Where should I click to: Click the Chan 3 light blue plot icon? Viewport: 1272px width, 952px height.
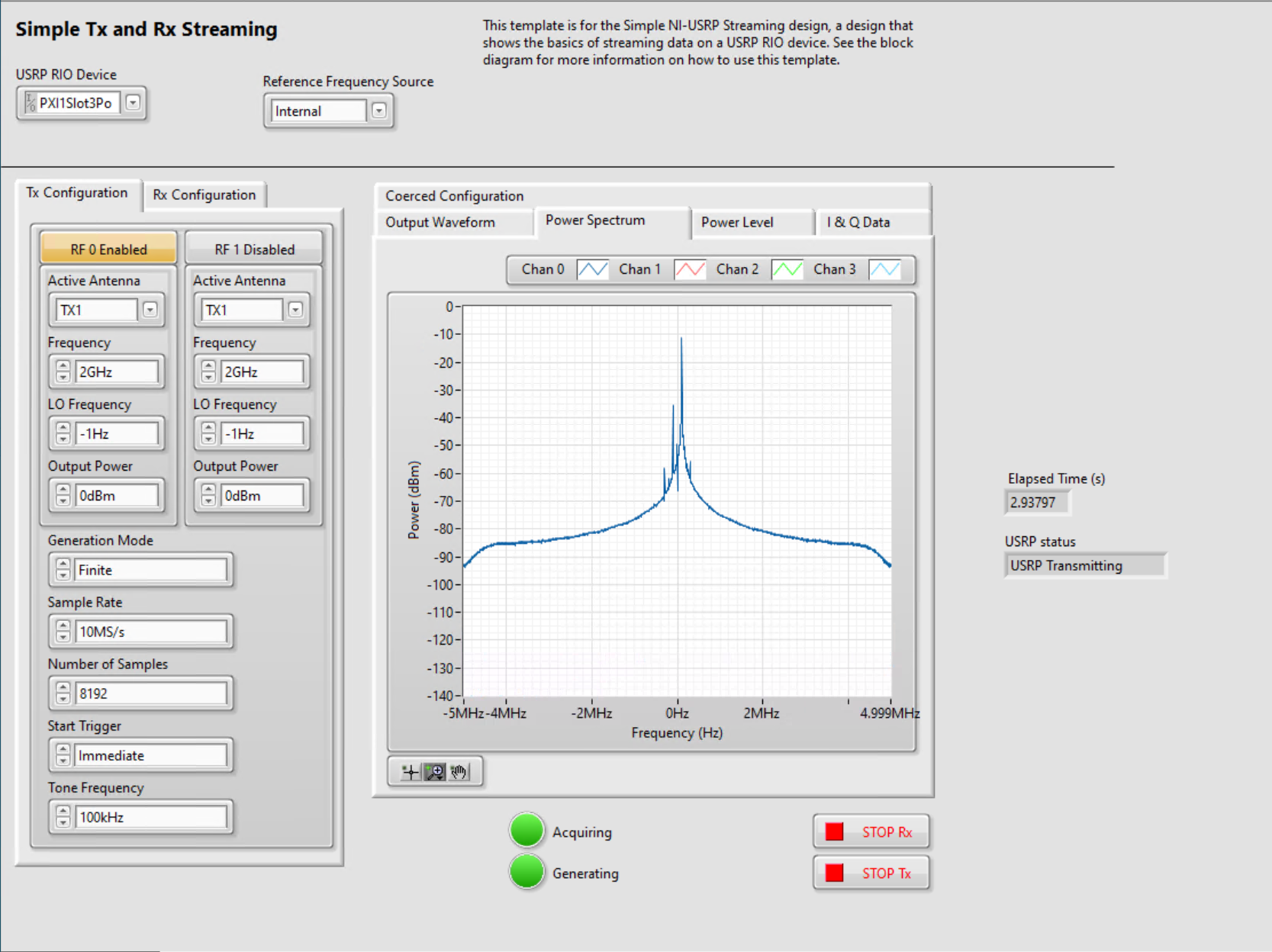point(884,269)
